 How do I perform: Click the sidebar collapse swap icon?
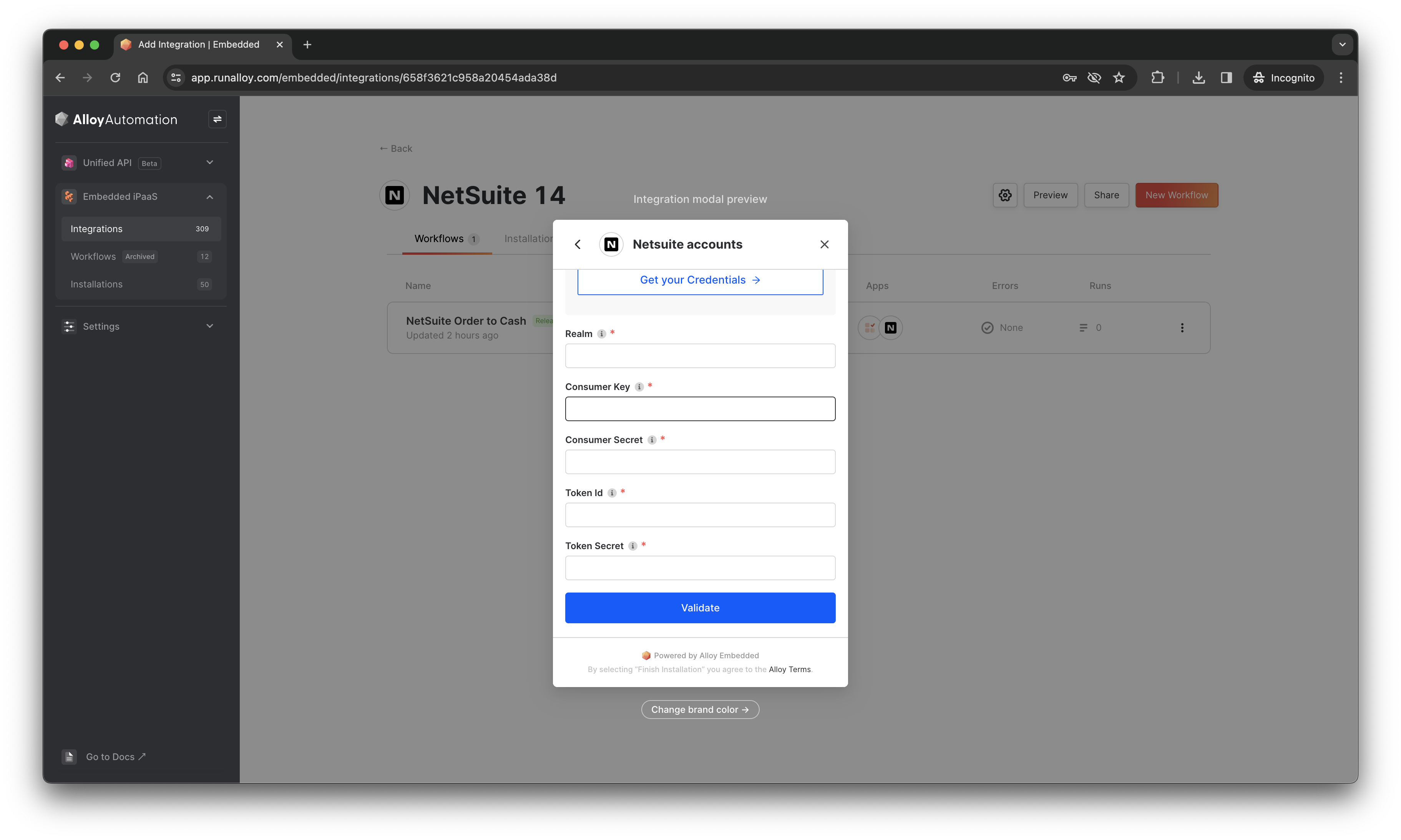tap(217, 120)
